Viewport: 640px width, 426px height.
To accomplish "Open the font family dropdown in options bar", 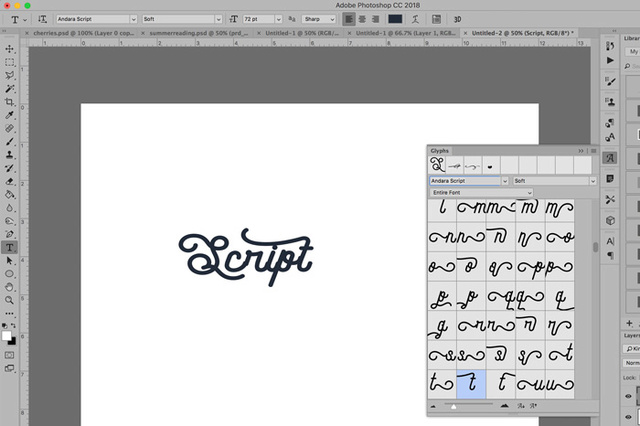I will tap(133, 19).
